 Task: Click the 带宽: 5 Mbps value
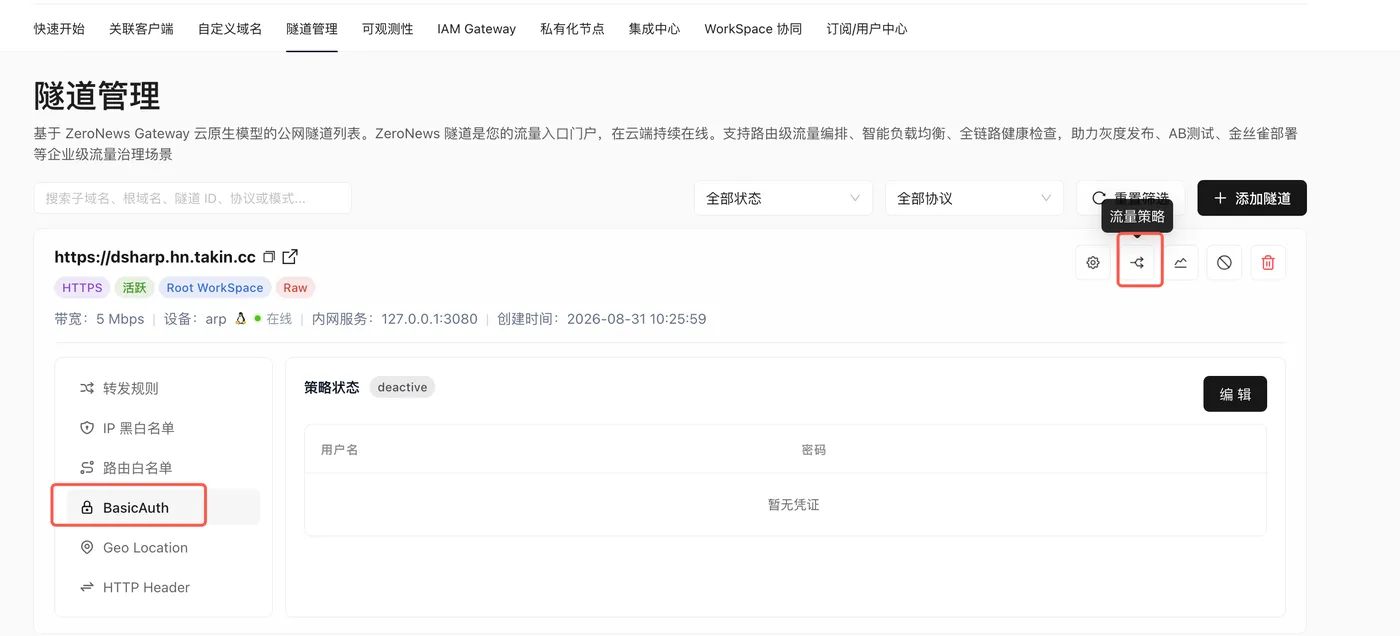99,319
